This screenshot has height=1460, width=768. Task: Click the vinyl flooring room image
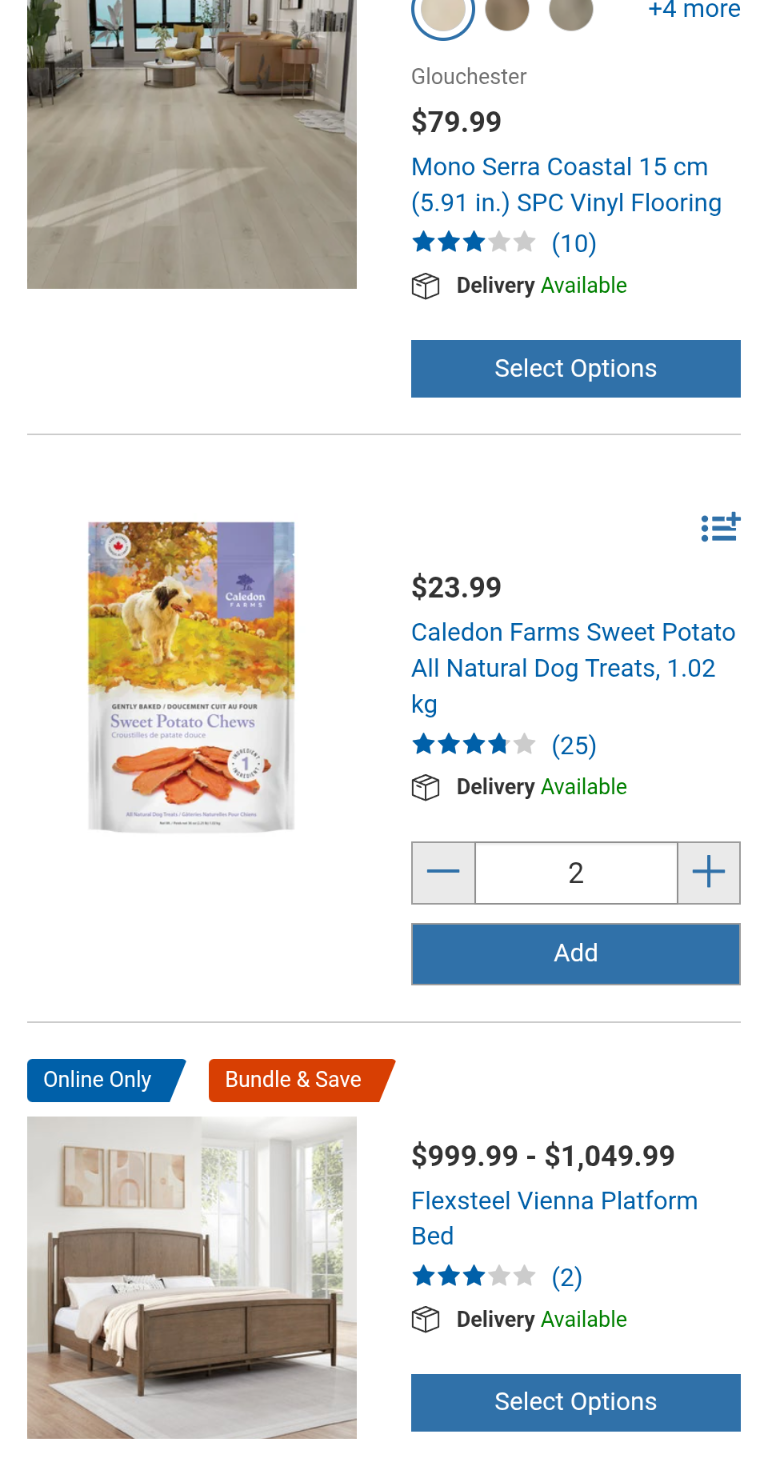click(x=191, y=144)
